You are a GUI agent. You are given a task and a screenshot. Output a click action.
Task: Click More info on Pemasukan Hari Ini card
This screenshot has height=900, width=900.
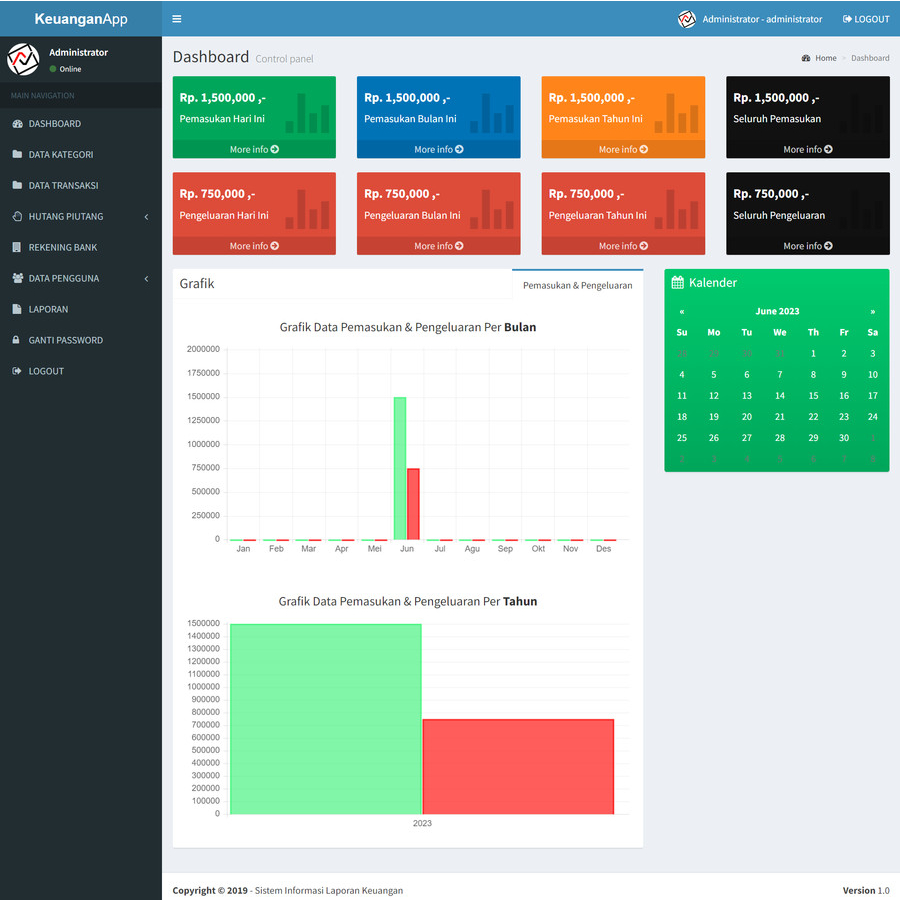pyautogui.click(x=253, y=149)
